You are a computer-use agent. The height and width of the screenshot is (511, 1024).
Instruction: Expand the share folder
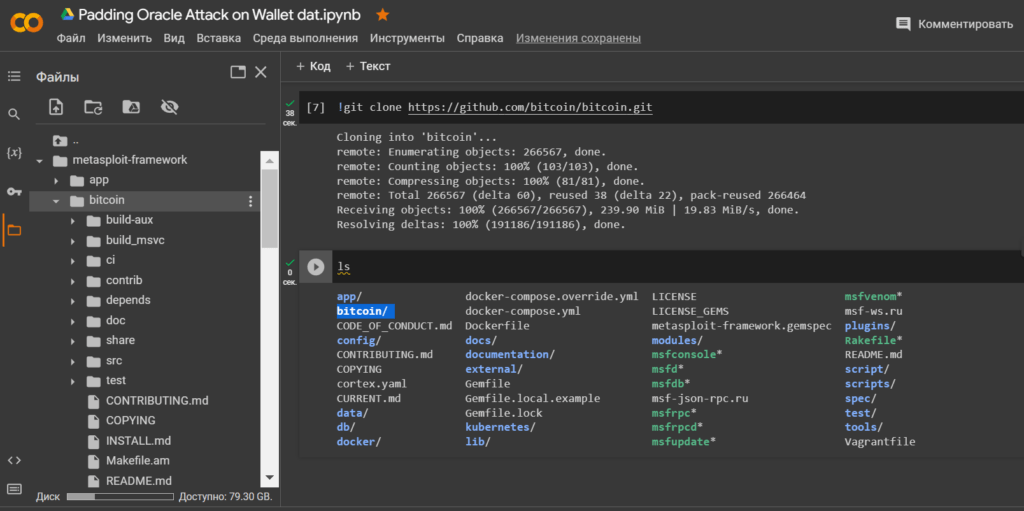coord(73,341)
